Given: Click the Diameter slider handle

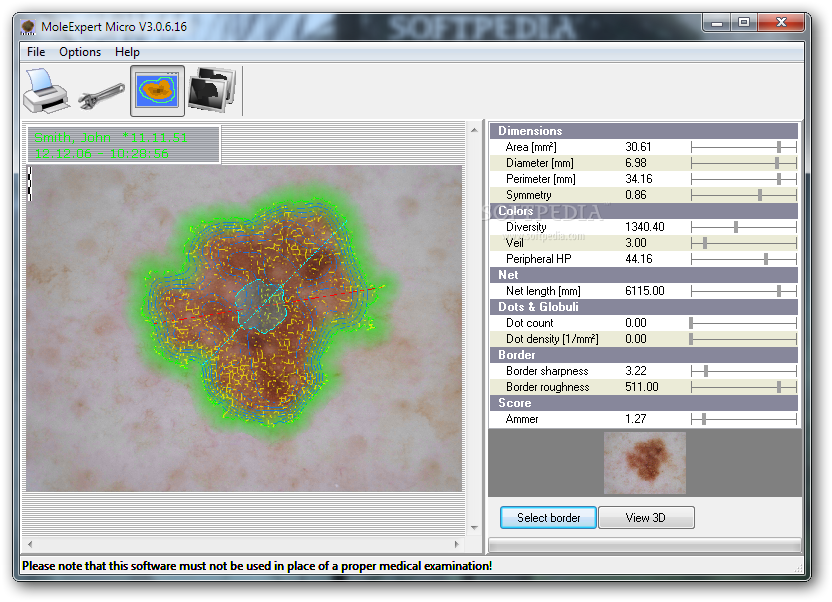Looking at the screenshot, I should (x=777, y=163).
